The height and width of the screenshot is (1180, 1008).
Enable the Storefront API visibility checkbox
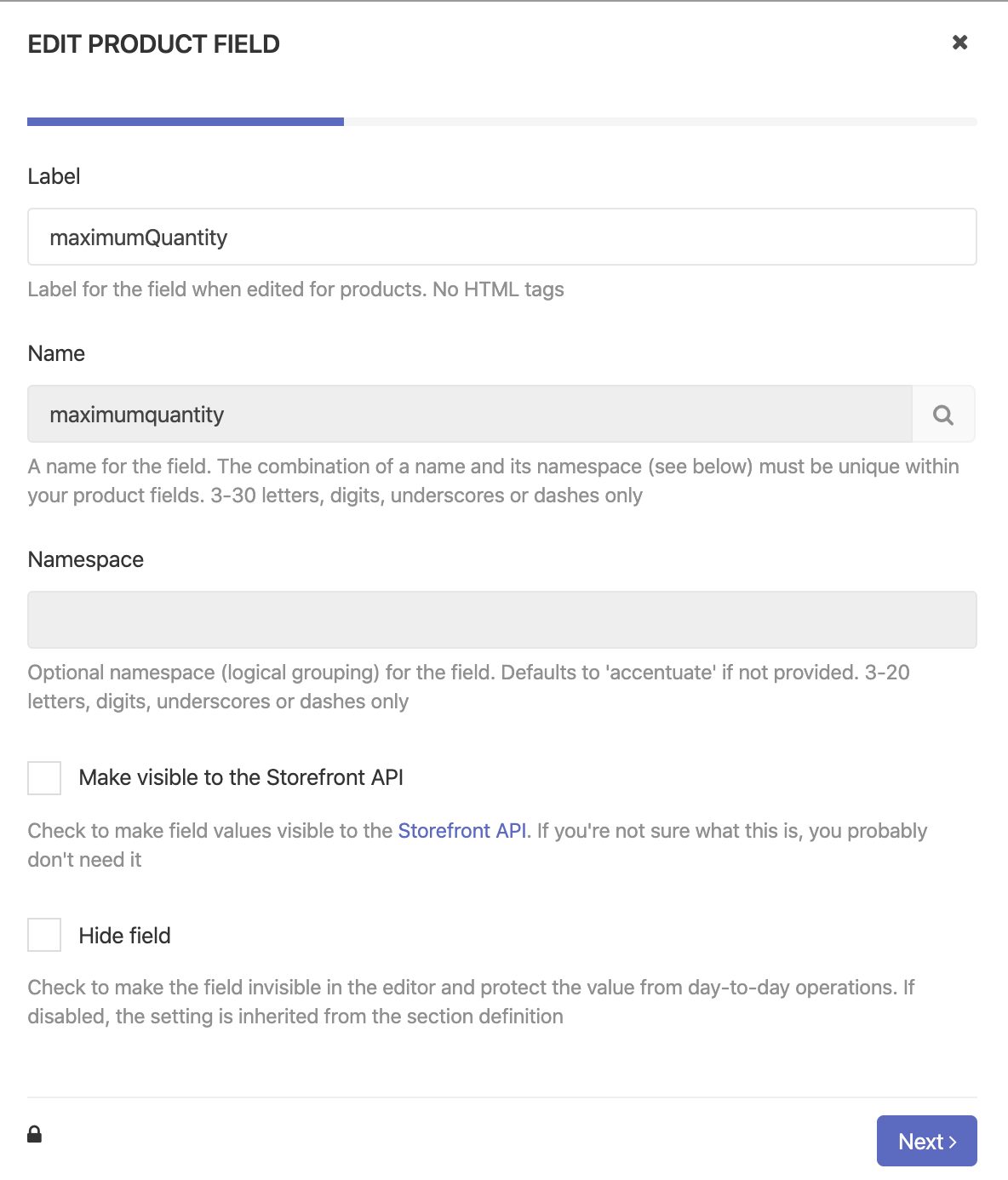pos(44,778)
